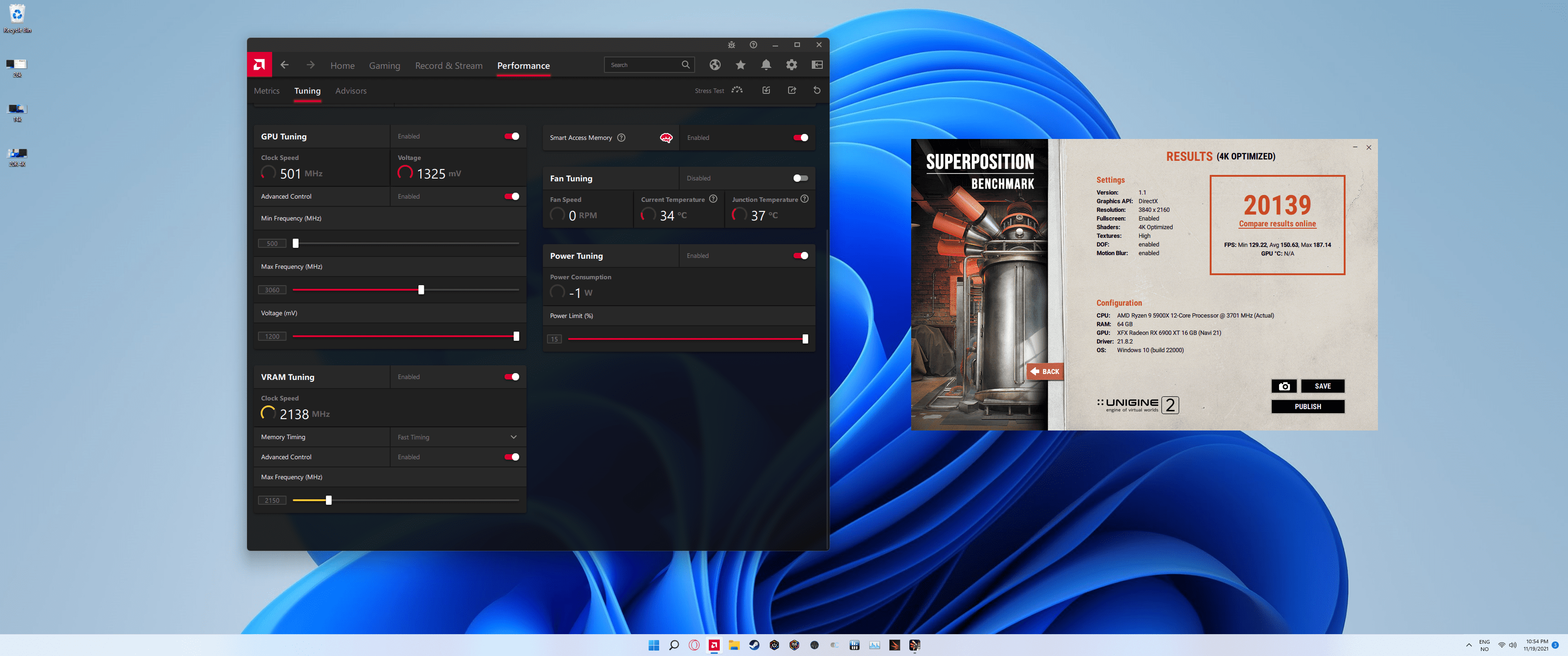
Task: Switch to the Gaming tab
Action: 384,66
